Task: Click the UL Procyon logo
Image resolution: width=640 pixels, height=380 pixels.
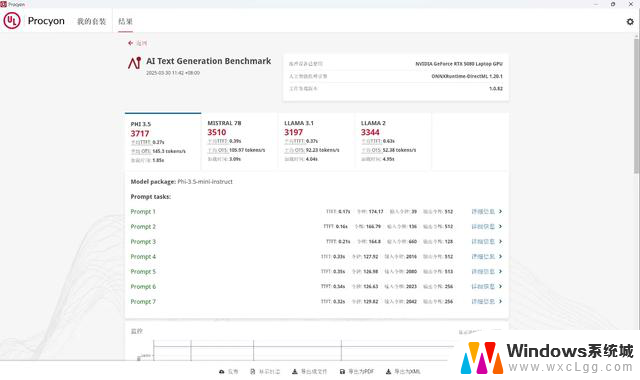Action: click(12, 20)
